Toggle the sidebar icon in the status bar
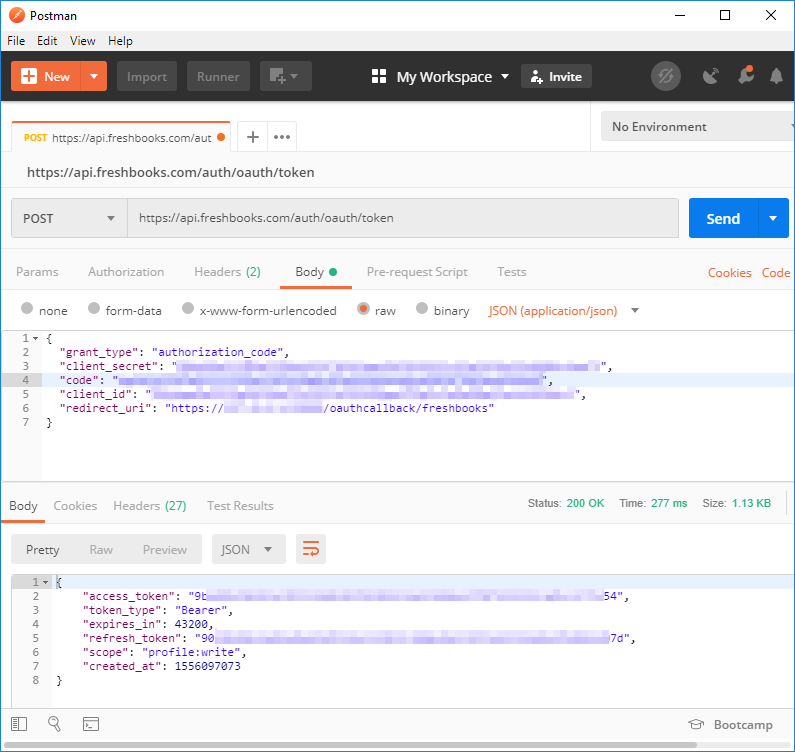The image size is (795, 752). coord(19,724)
